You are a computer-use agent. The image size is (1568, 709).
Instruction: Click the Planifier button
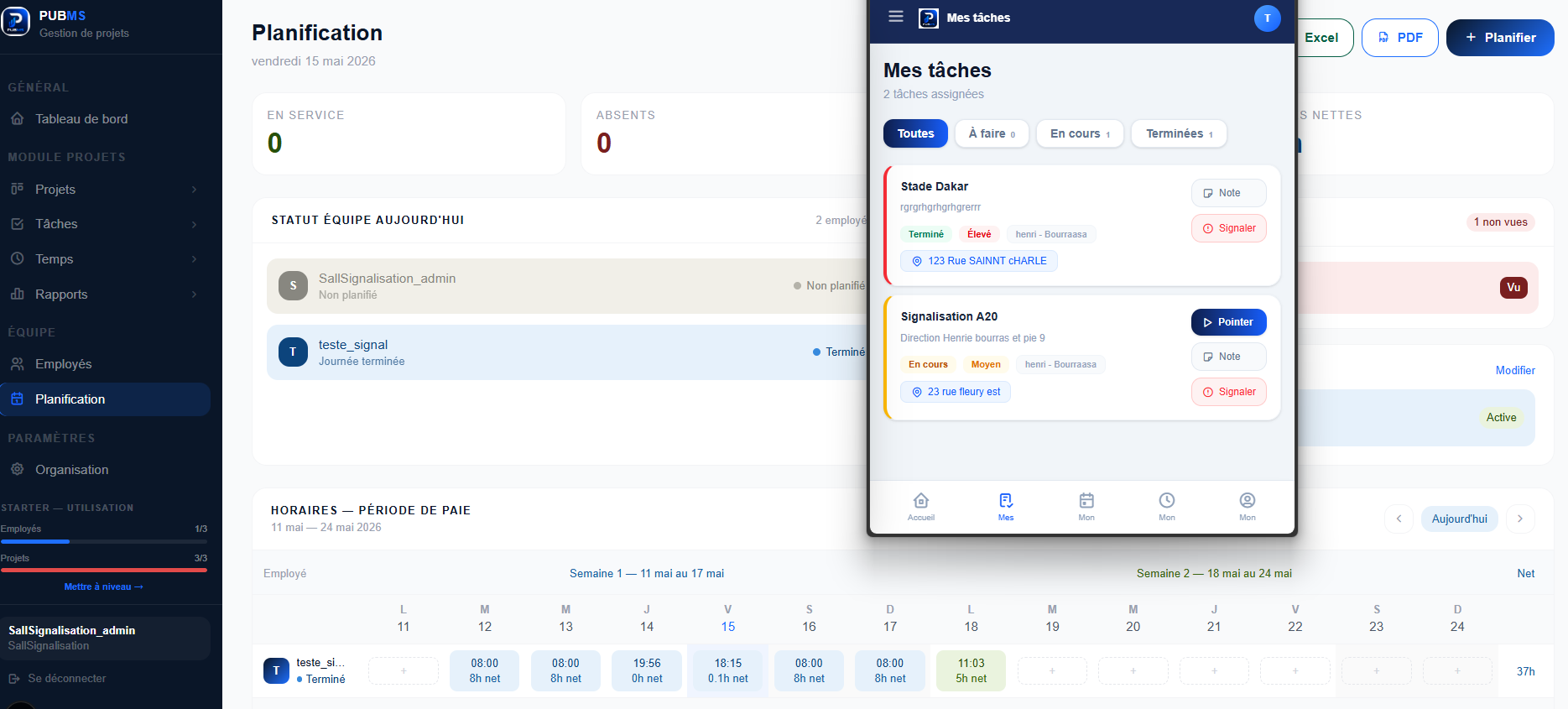click(1500, 38)
